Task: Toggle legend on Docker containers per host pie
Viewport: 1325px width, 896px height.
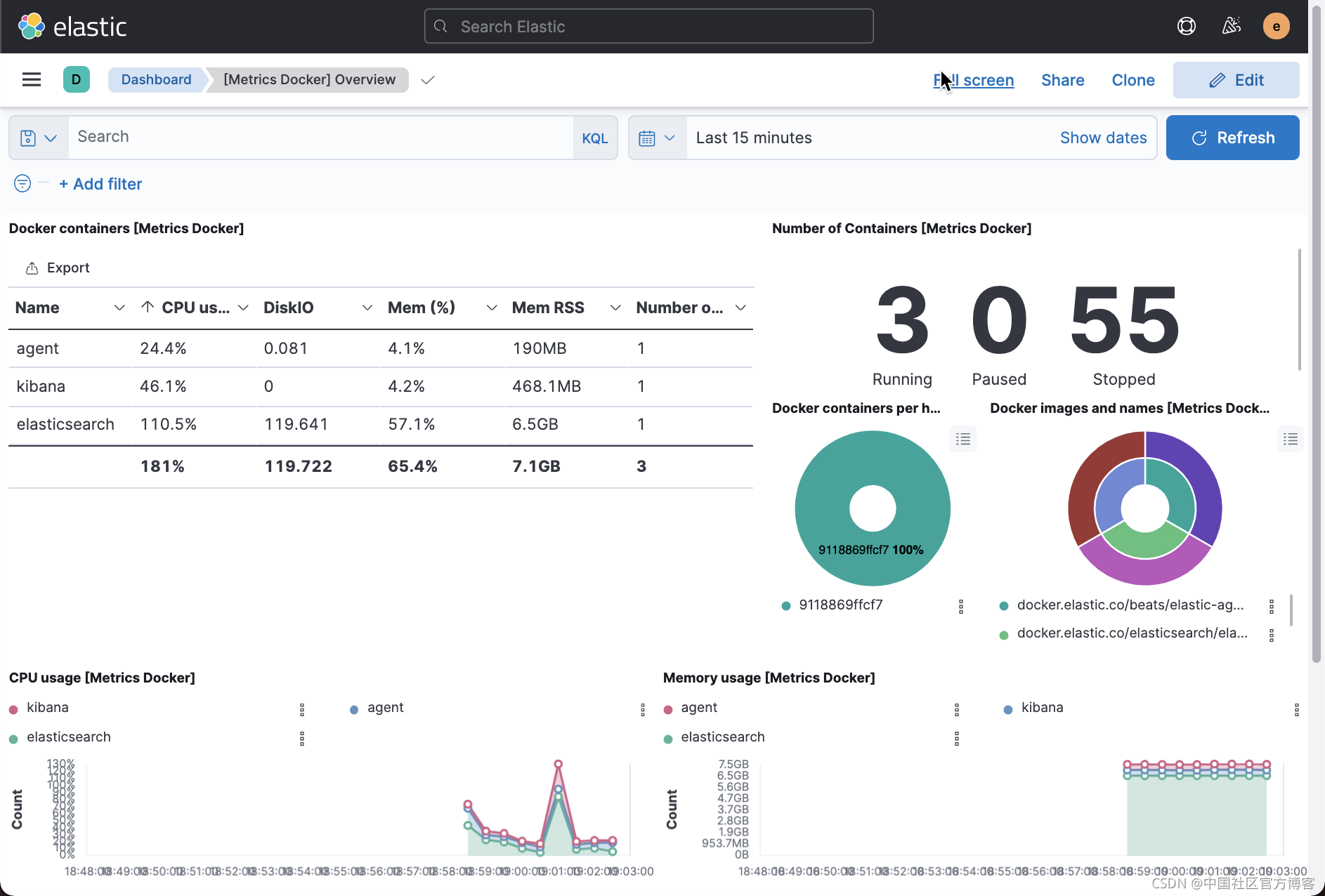Action: click(962, 439)
